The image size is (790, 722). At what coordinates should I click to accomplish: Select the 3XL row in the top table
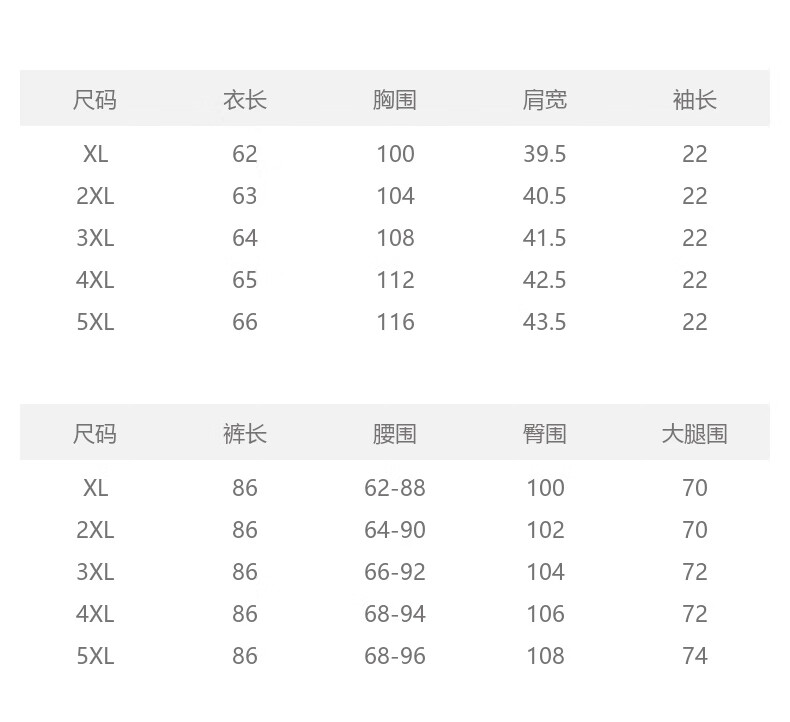[x=394, y=238]
